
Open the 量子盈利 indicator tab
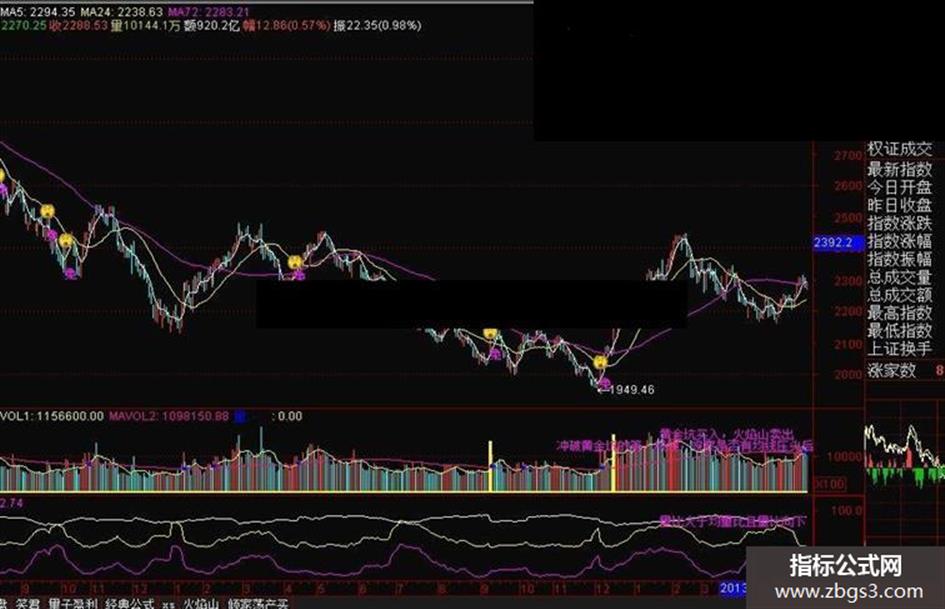(72, 604)
